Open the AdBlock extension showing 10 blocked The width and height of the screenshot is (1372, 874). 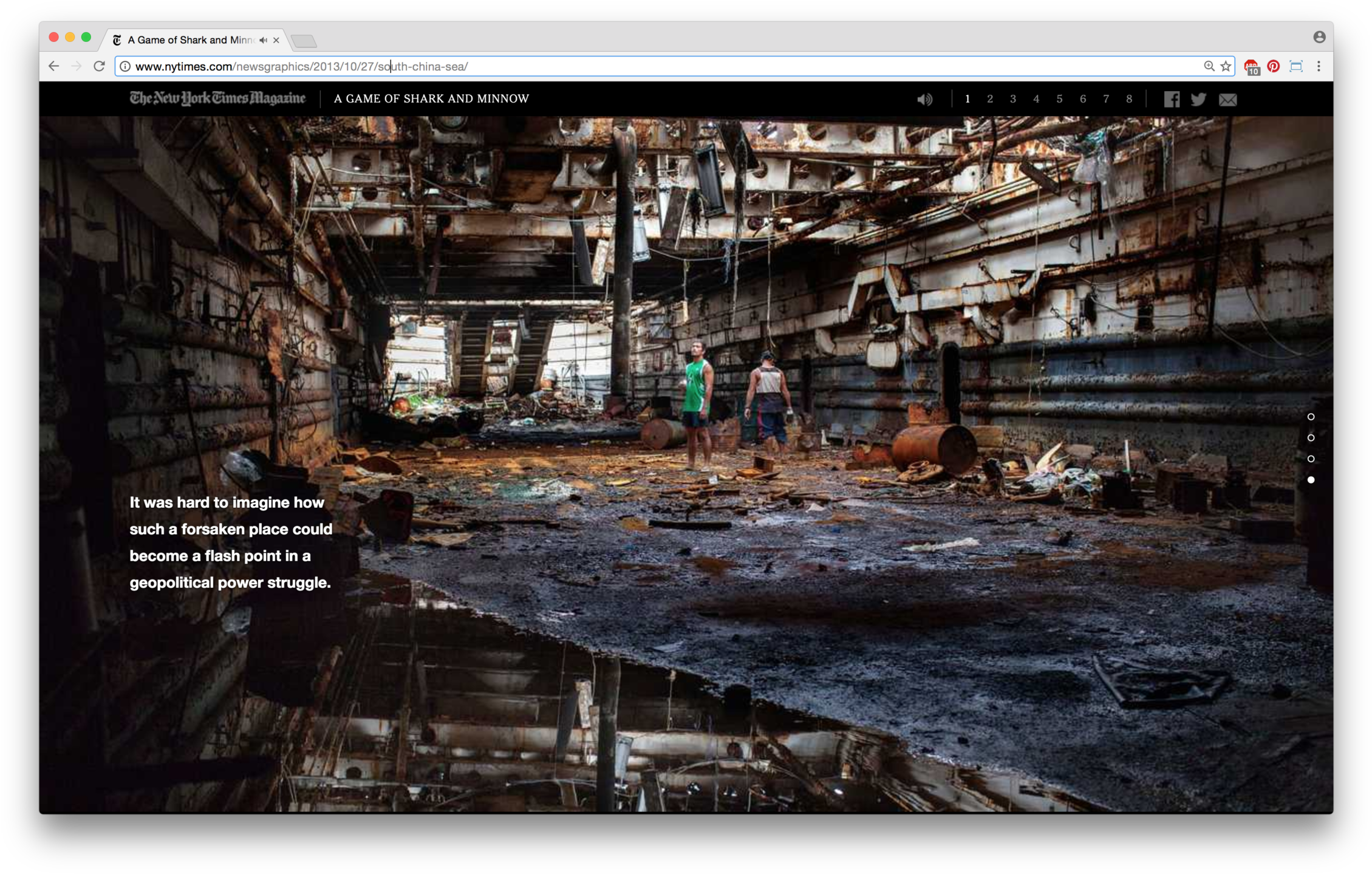click(x=1251, y=66)
